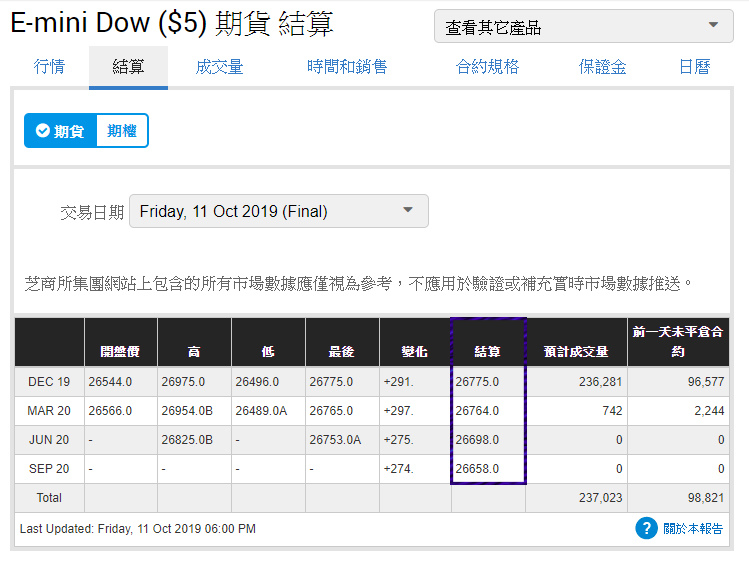The height and width of the screenshot is (561, 749).
Task: Click DEC 19 change +291.
Action: (398, 382)
